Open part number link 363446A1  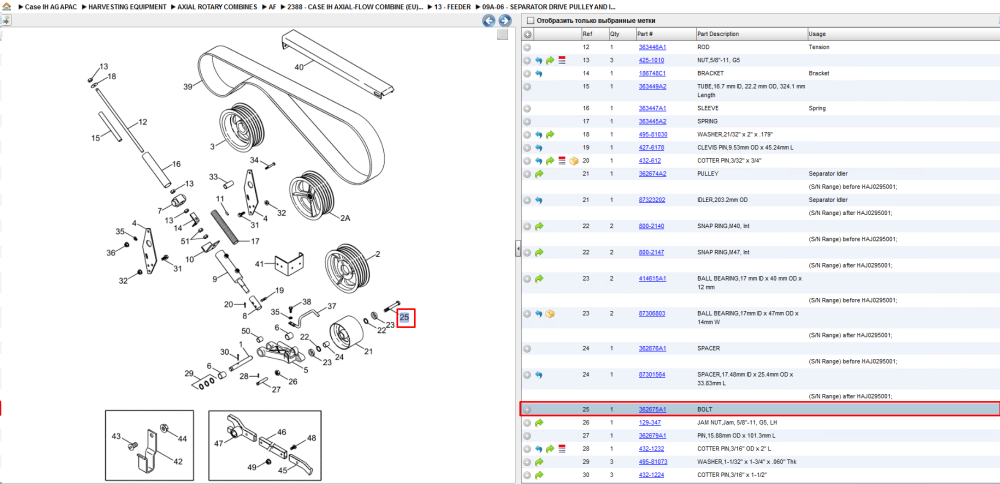tap(652, 47)
